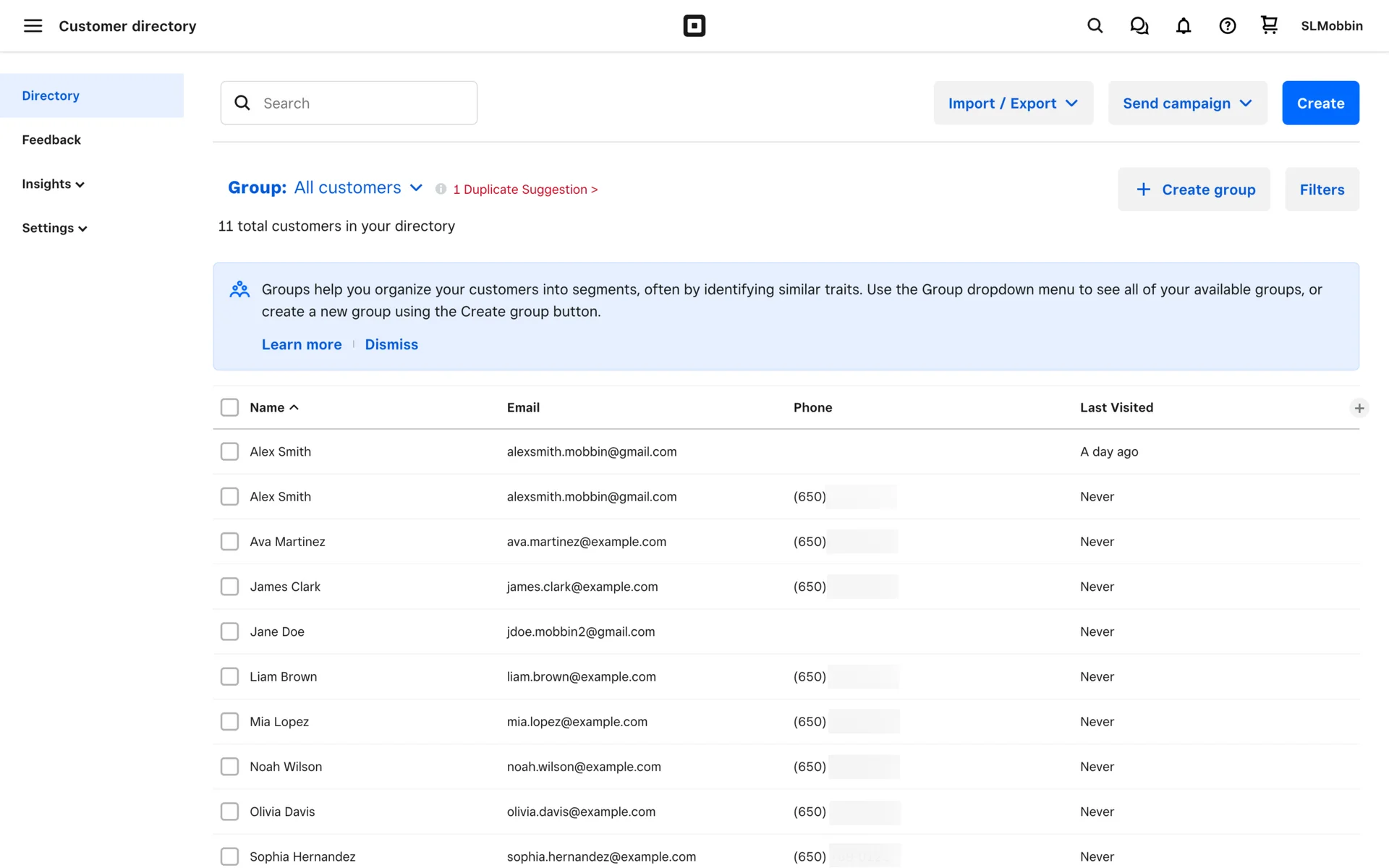Click the add column plus icon
1389x868 pixels.
(x=1359, y=408)
